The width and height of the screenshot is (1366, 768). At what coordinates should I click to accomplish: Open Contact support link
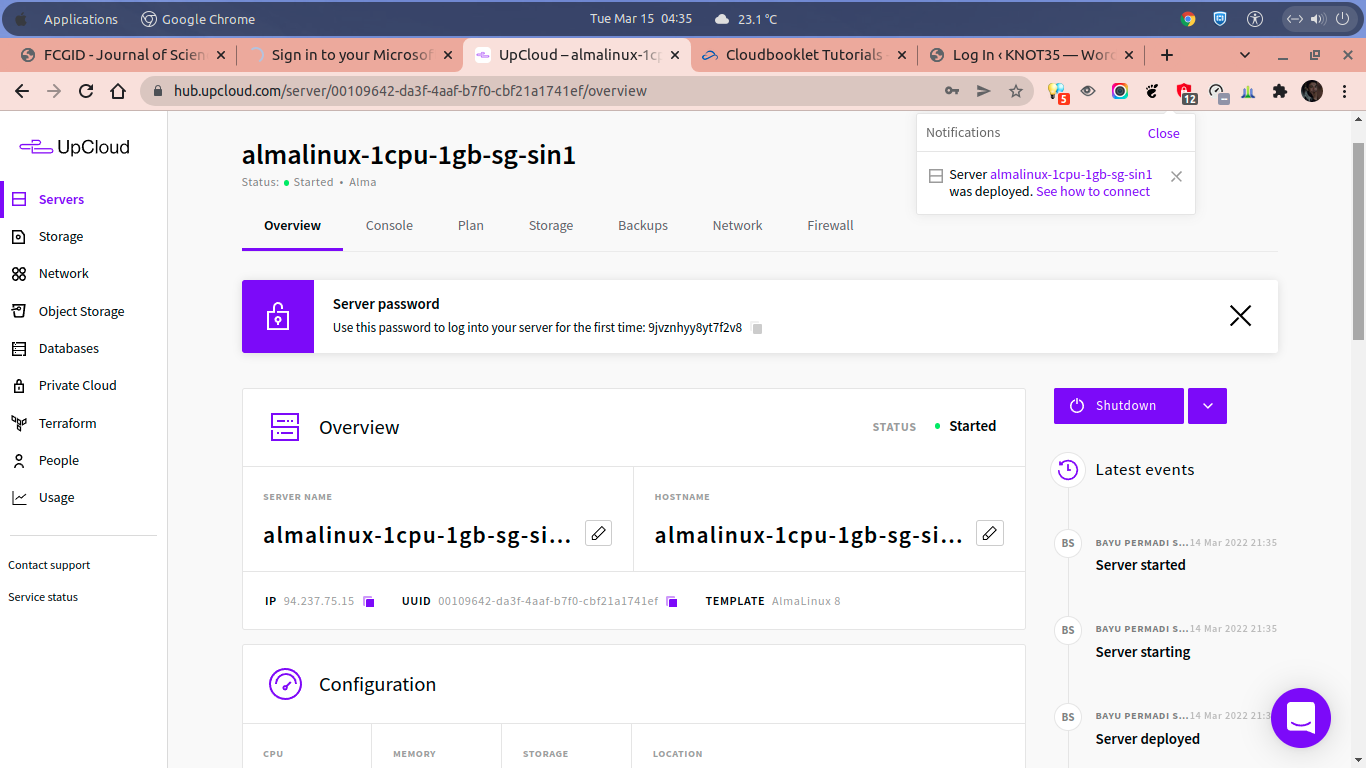49,565
